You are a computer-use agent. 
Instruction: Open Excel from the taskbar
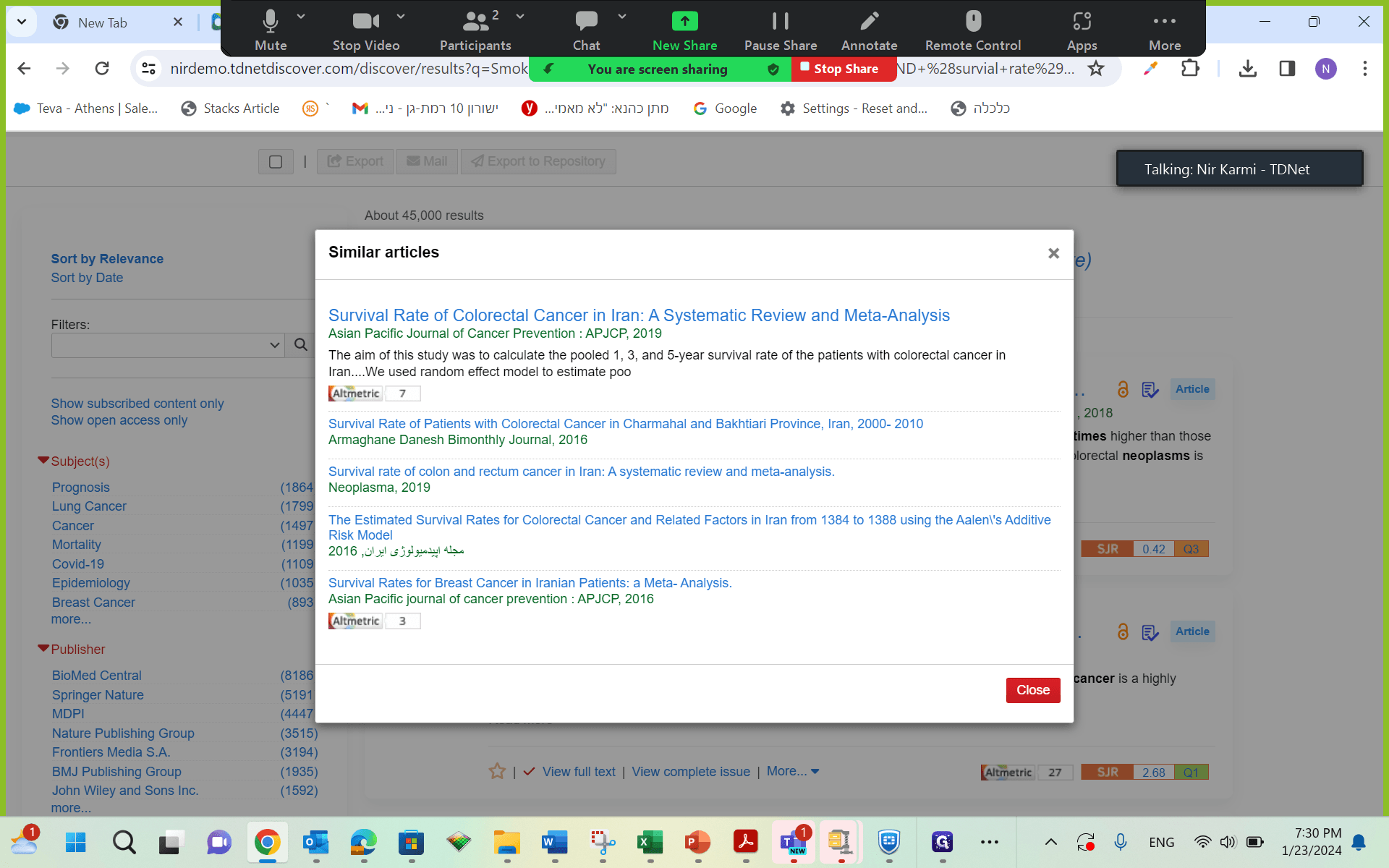coord(650,842)
